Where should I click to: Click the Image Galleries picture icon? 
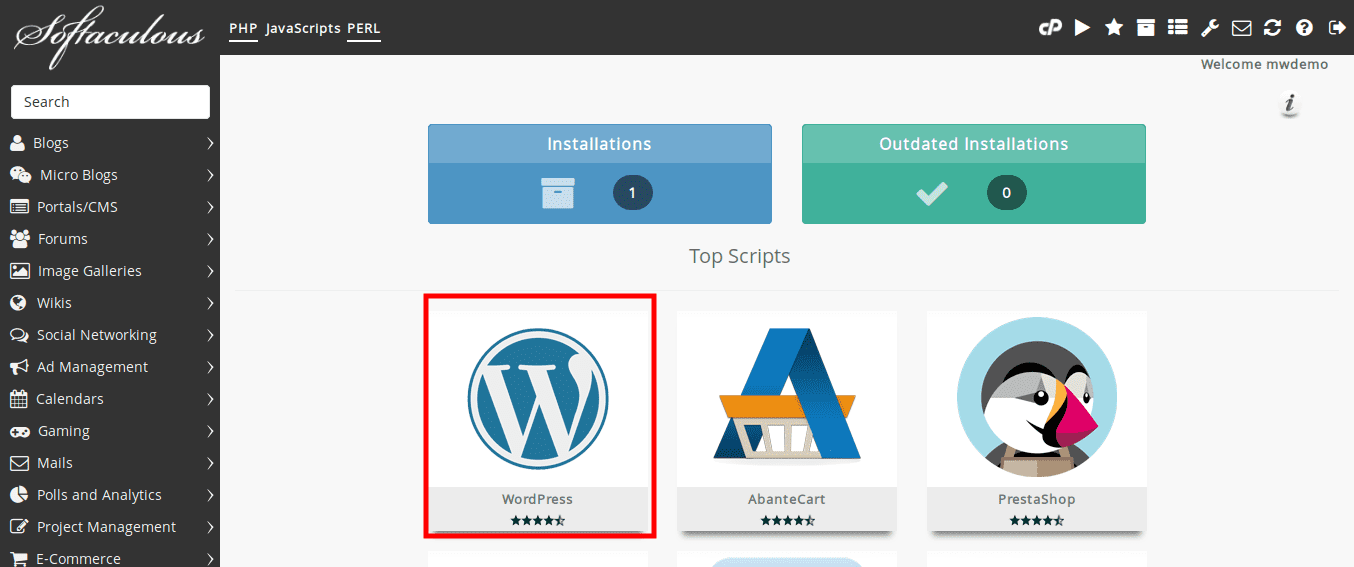pos(18,271)
